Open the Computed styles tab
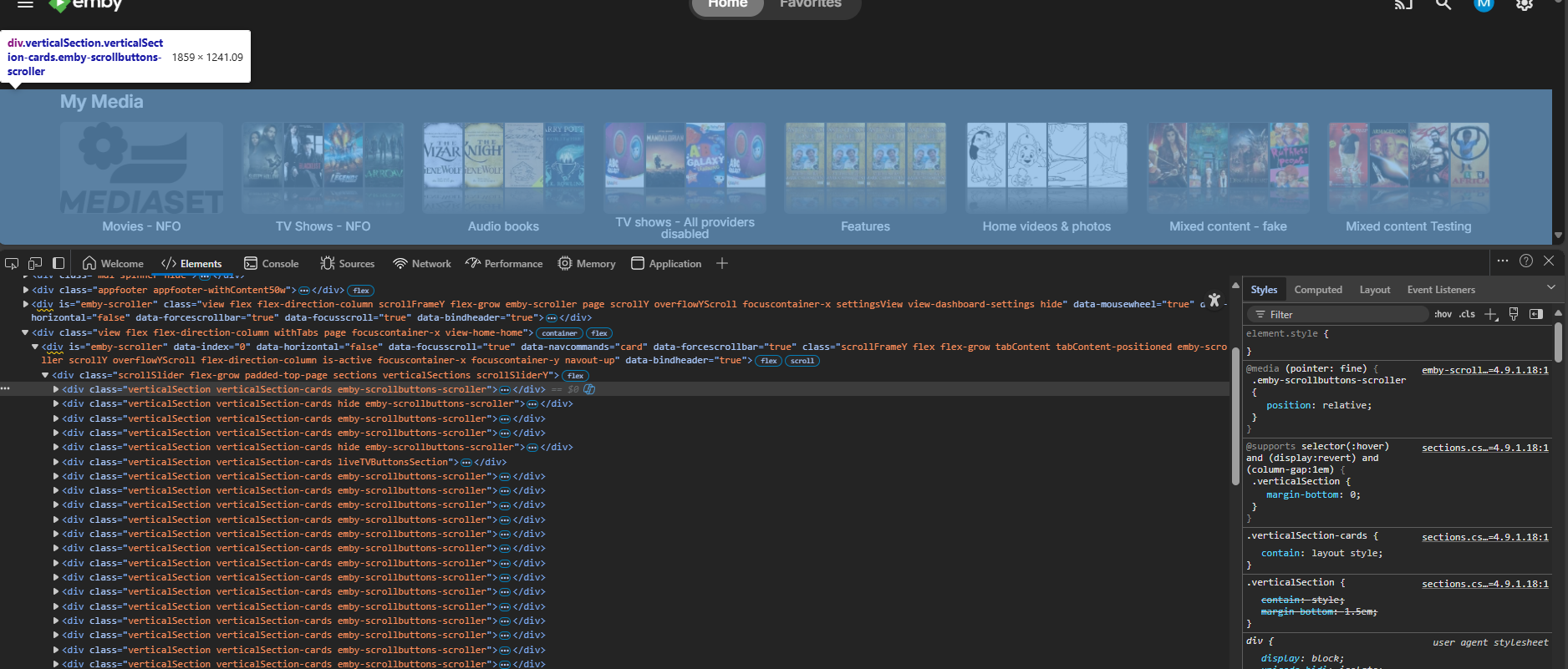 tap(1318, 290)
